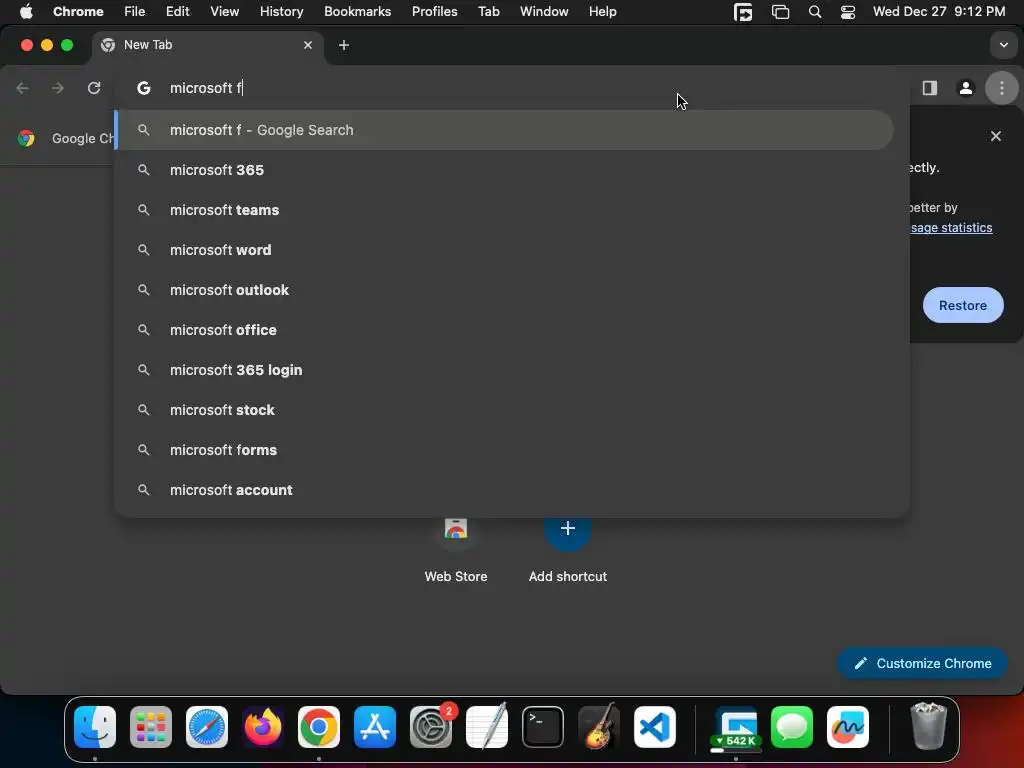1024x768 pixels.
Task: Click the Dock download monitor showing 542 K
Action: click(x=736, y=727)
